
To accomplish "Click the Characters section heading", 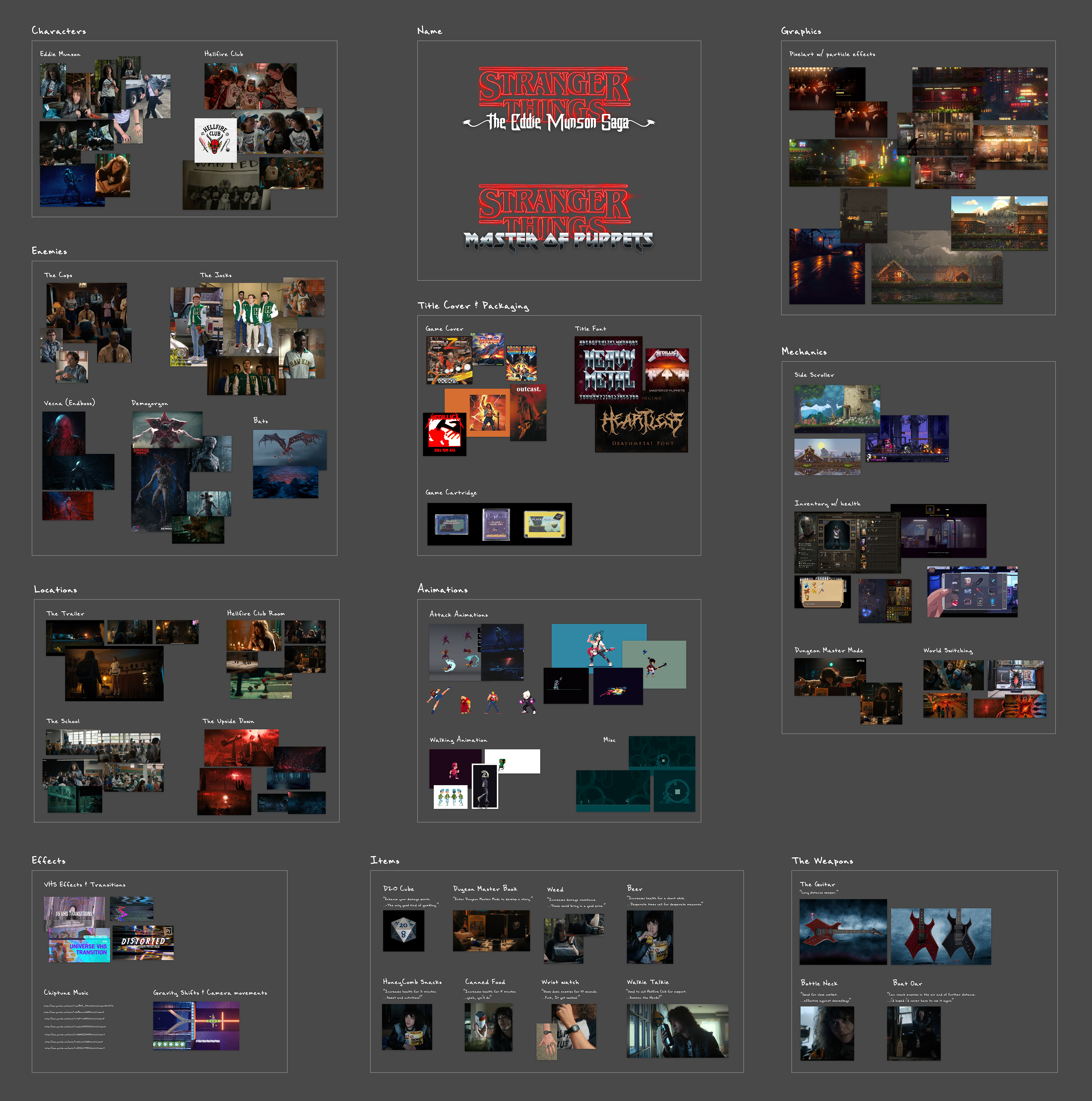I will click(59, 31).
